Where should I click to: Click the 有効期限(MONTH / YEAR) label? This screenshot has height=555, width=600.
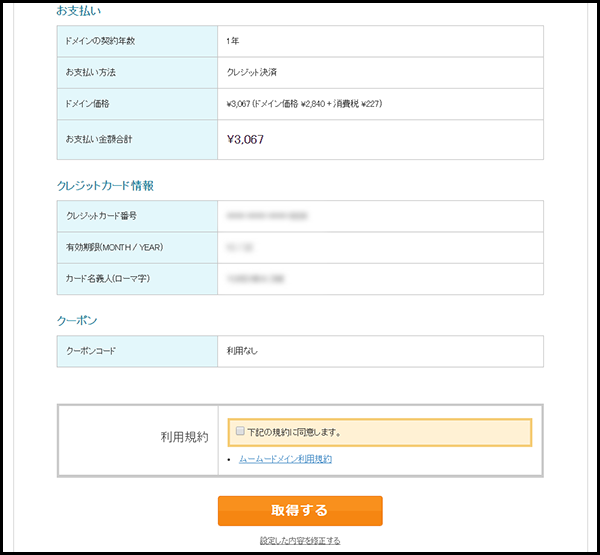click(114, 247)
